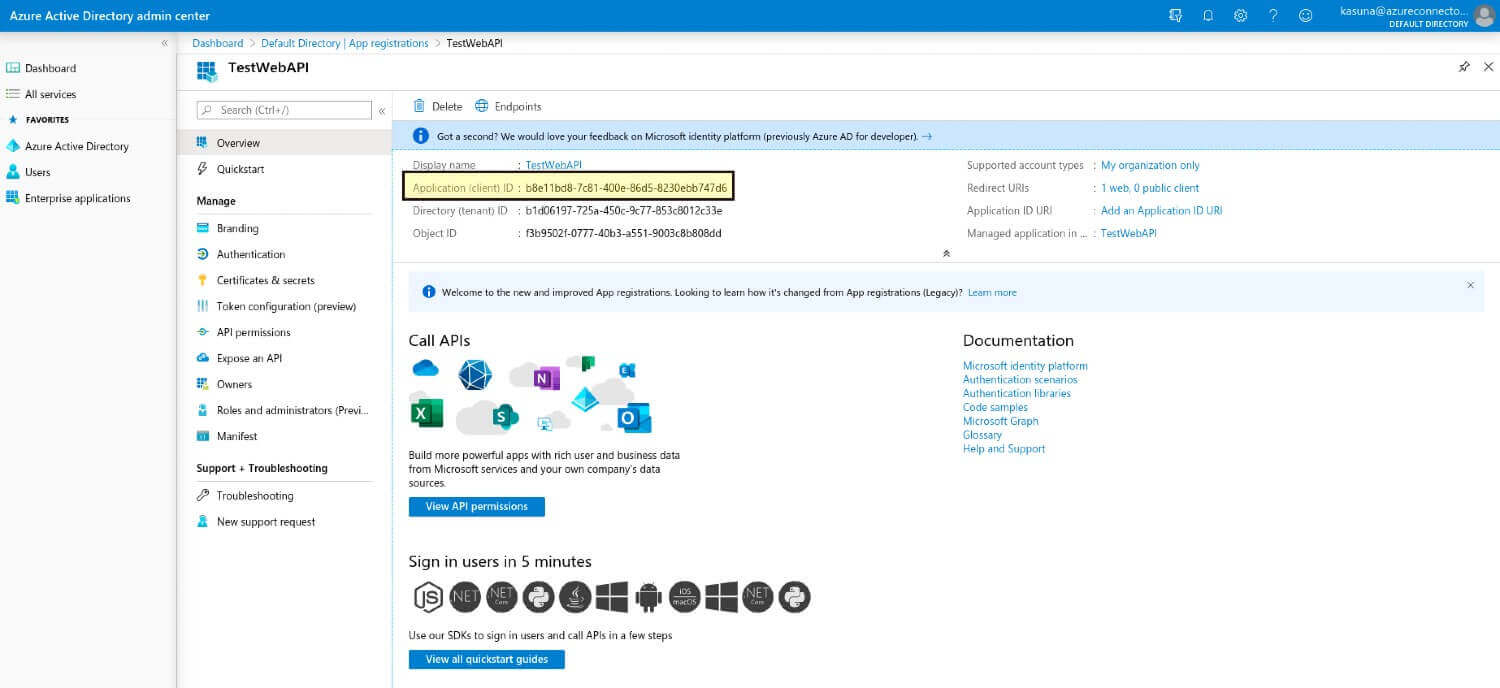Collapse the TestWebAPI menu search pane
The height and width of the screenshot is (688, 1500).
coord(384,108)
